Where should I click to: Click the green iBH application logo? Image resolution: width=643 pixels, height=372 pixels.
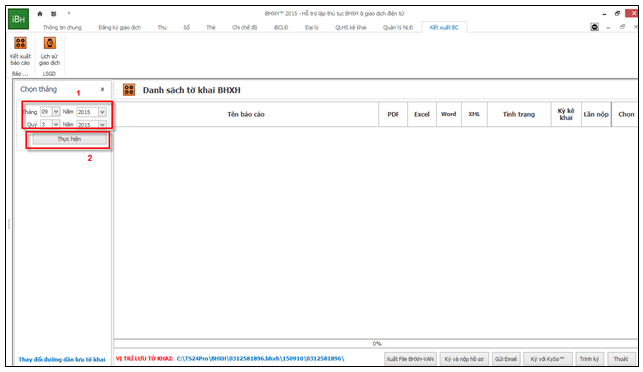pos(18,19)
